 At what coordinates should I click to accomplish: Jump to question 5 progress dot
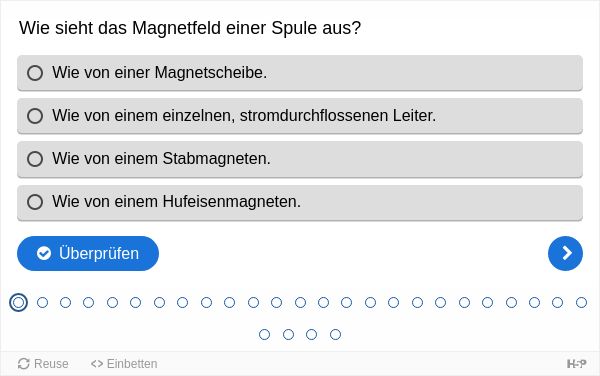click(x=112, y=303)
